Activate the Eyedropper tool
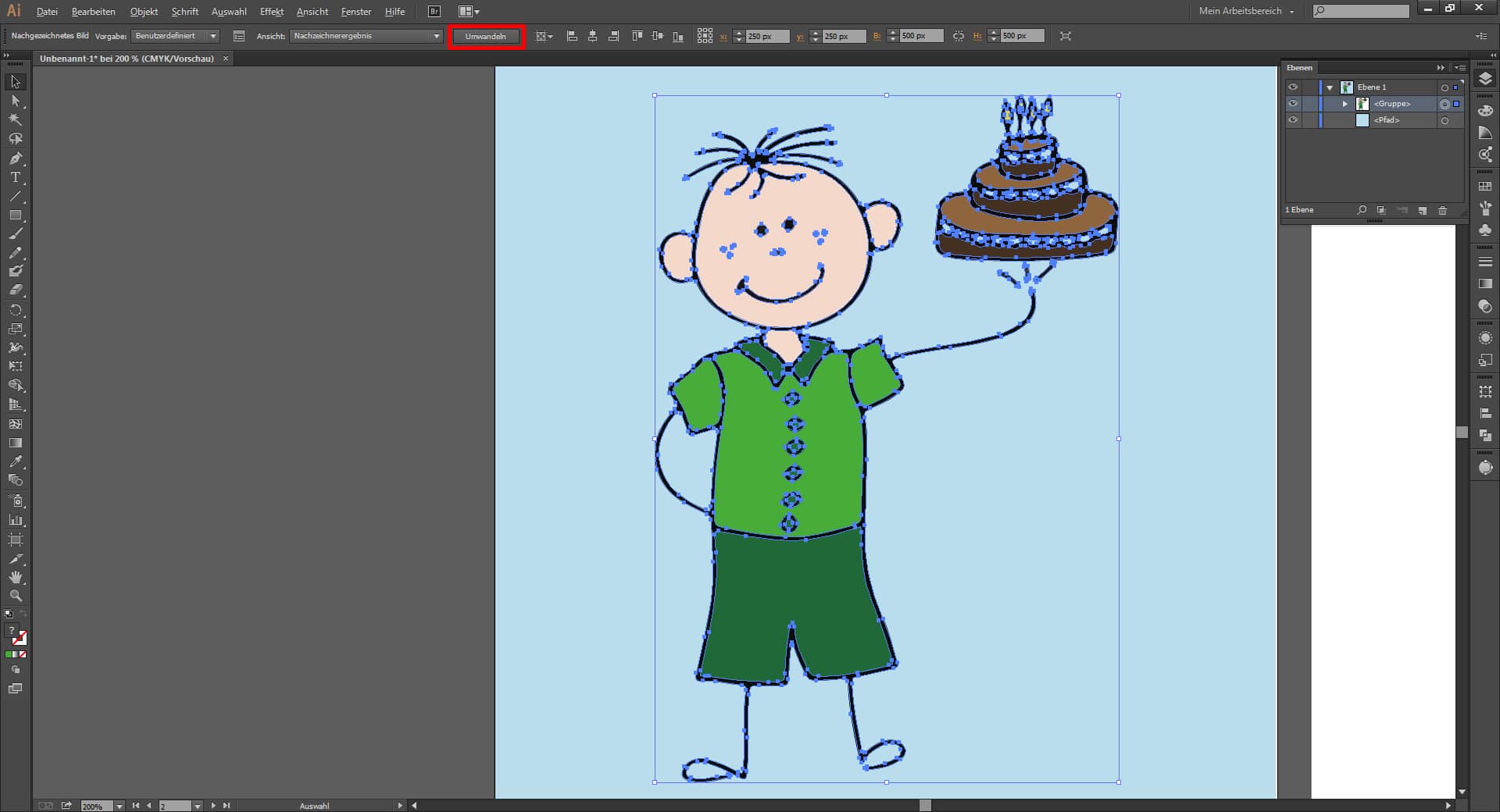This screenshot has height=812, width=1500. pos(15,461)
